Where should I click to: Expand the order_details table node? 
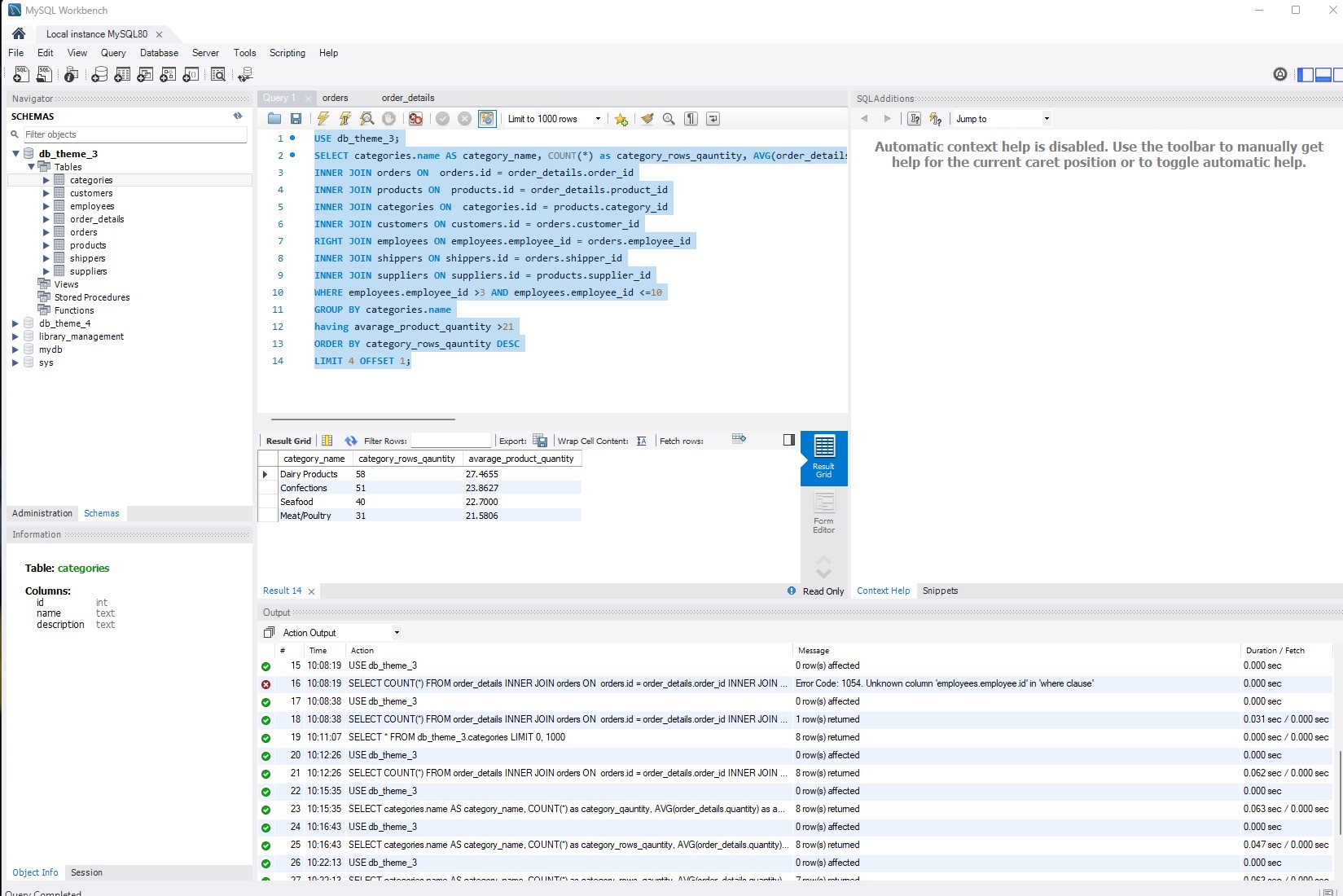[x=46, y=219]
